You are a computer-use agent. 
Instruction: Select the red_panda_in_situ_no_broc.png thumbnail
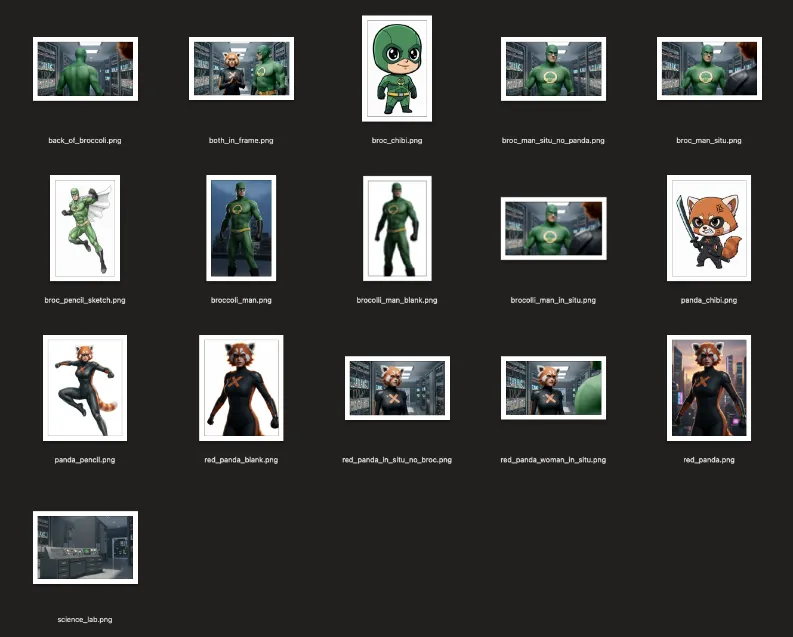pyautogui.click(x=397, y=388)
